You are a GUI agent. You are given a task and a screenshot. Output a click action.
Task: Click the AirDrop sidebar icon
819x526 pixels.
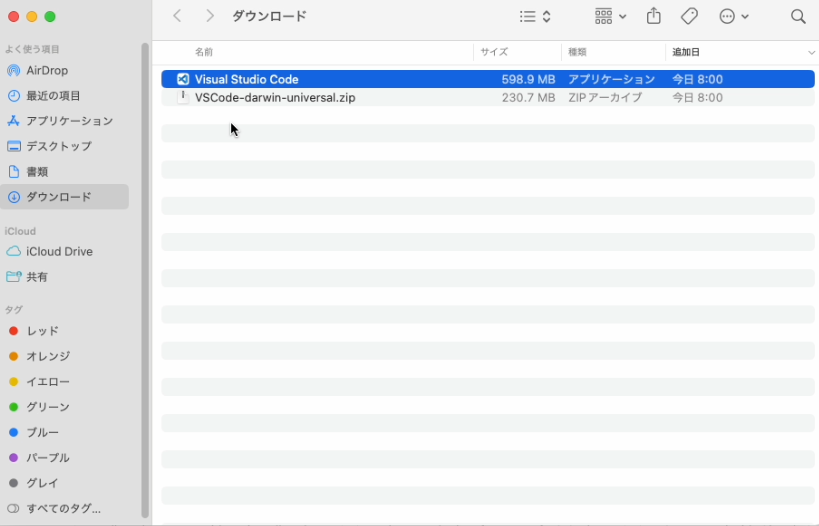click(14, 71)
